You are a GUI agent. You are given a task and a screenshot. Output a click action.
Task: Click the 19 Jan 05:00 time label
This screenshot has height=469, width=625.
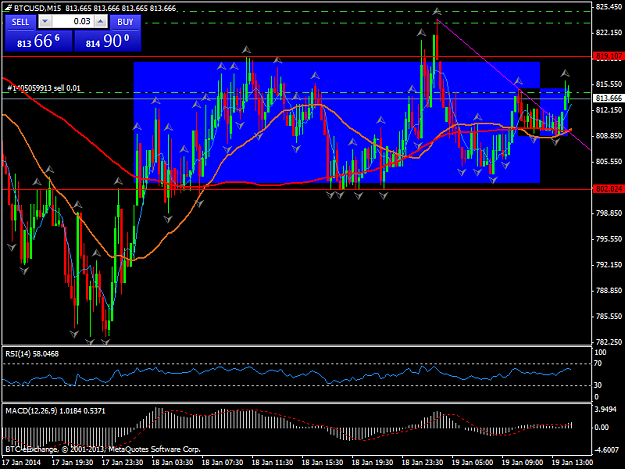pos(472,463)
